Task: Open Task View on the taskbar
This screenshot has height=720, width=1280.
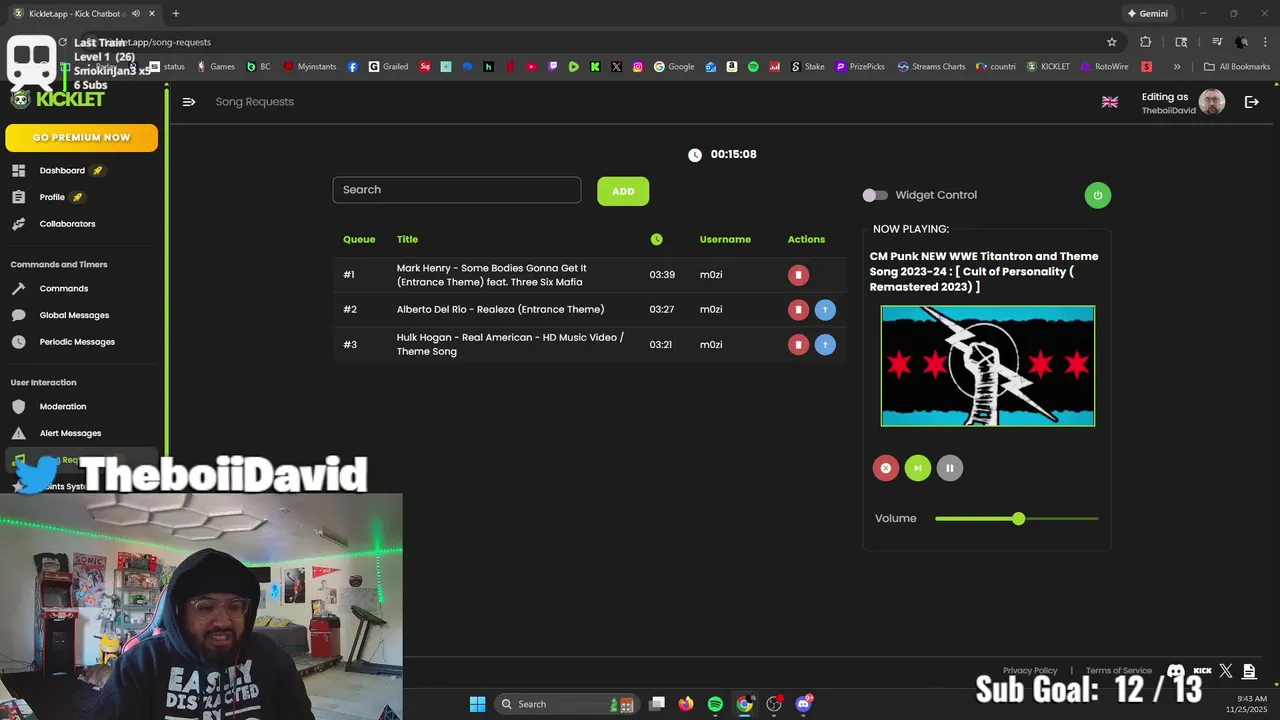Action: (657, 704)
